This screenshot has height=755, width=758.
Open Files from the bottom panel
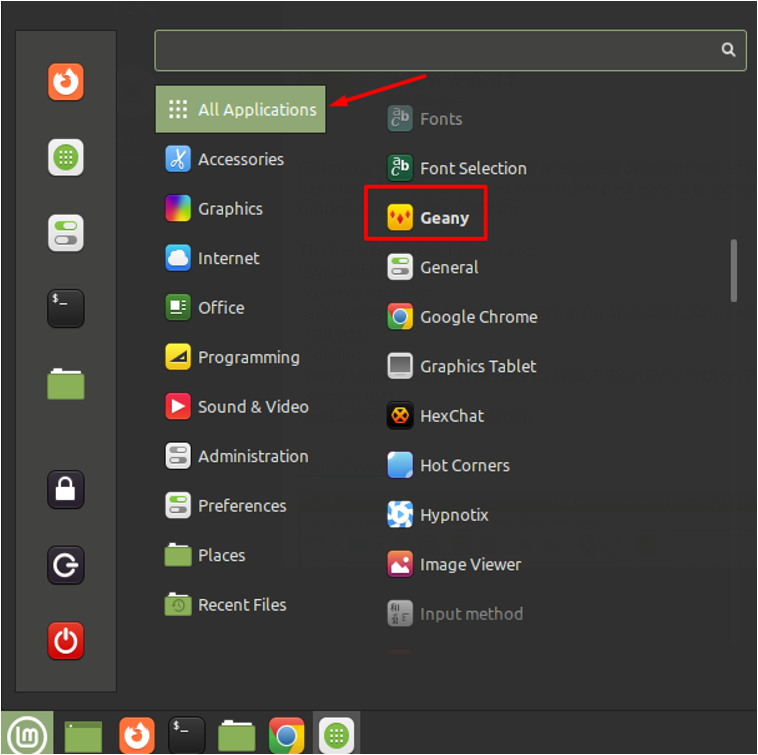tap(236, 736)
